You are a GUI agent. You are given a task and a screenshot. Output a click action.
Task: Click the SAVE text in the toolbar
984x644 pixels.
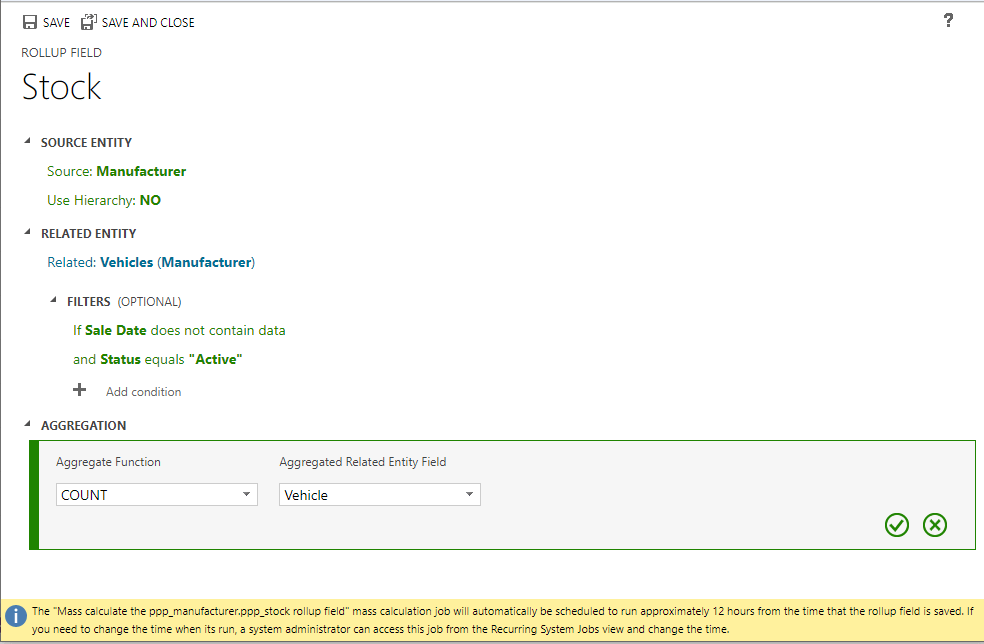click(56, 22)
